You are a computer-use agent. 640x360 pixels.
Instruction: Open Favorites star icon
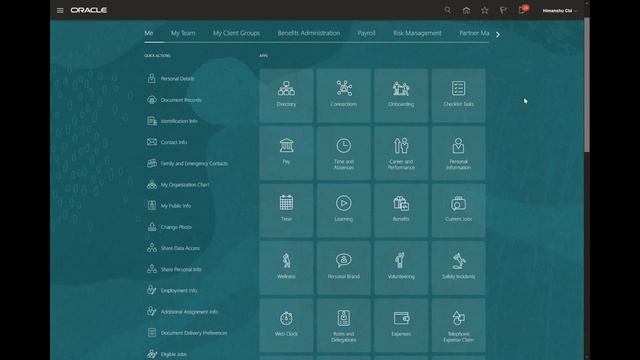[484, 11]
